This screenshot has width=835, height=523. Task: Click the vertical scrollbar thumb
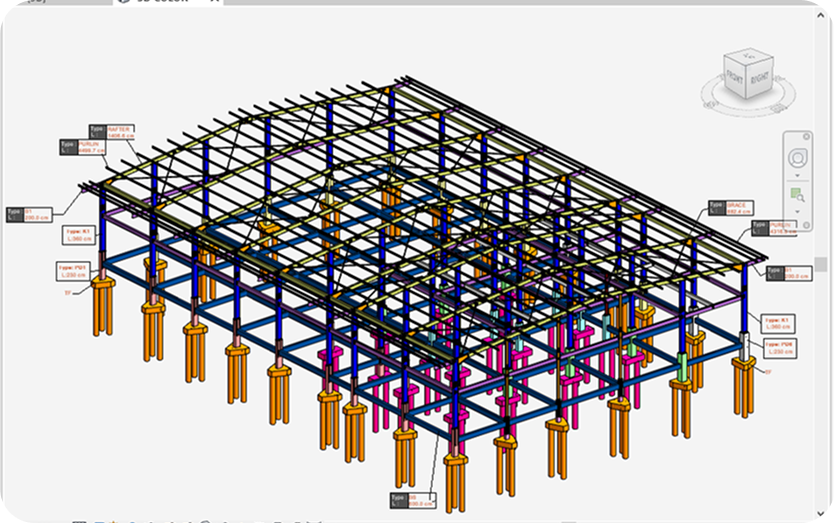820,265
